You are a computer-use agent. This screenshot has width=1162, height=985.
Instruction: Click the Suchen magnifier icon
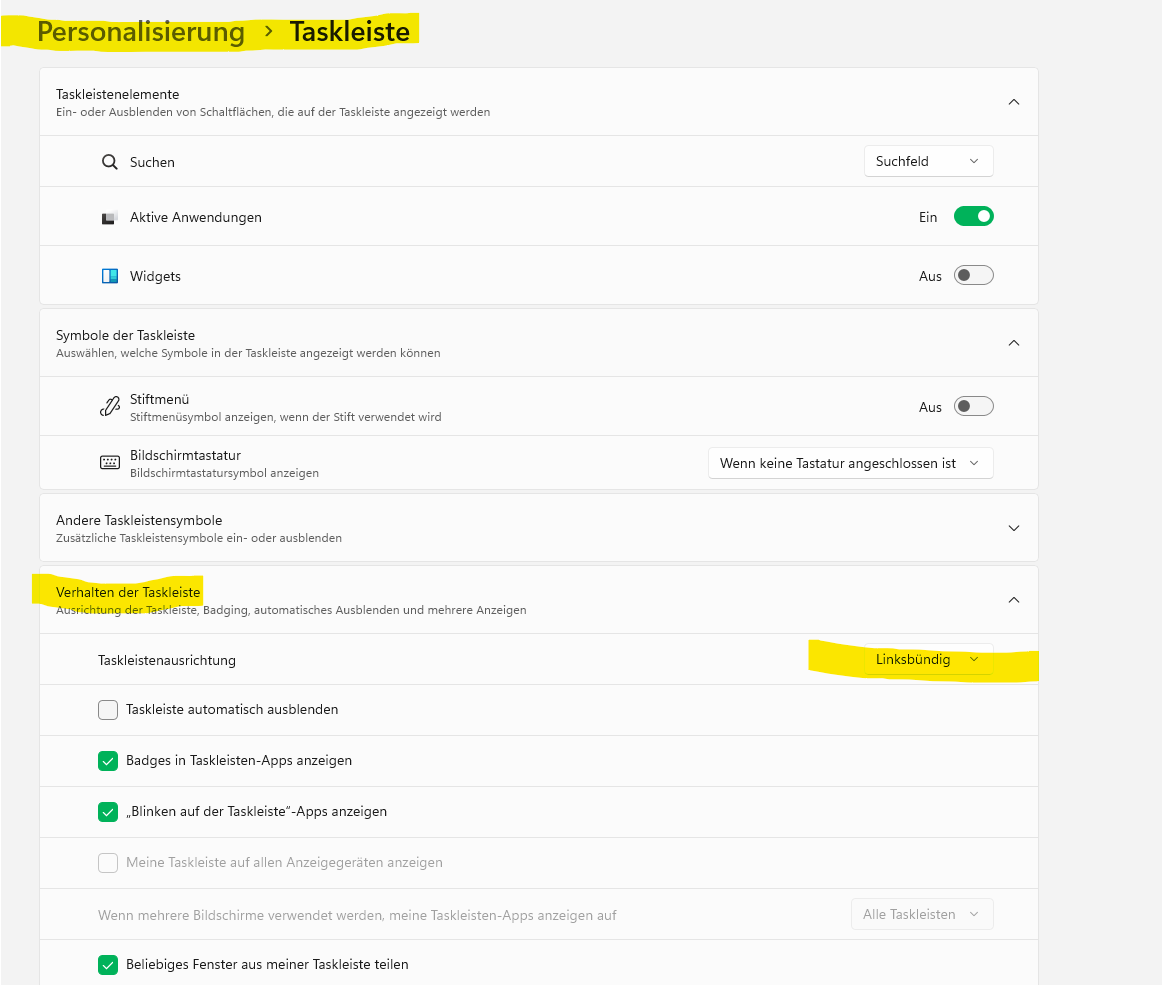110,162
